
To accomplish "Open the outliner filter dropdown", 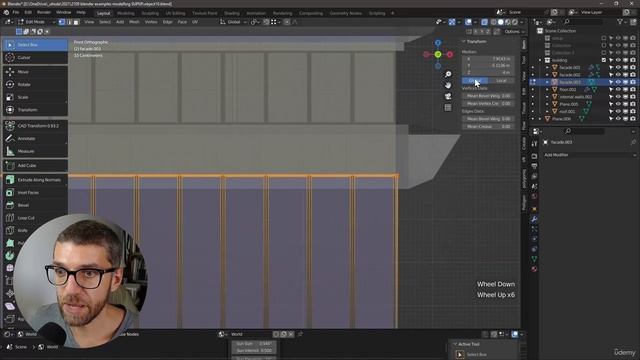I will pyautogui.click(x=622, y=22).
